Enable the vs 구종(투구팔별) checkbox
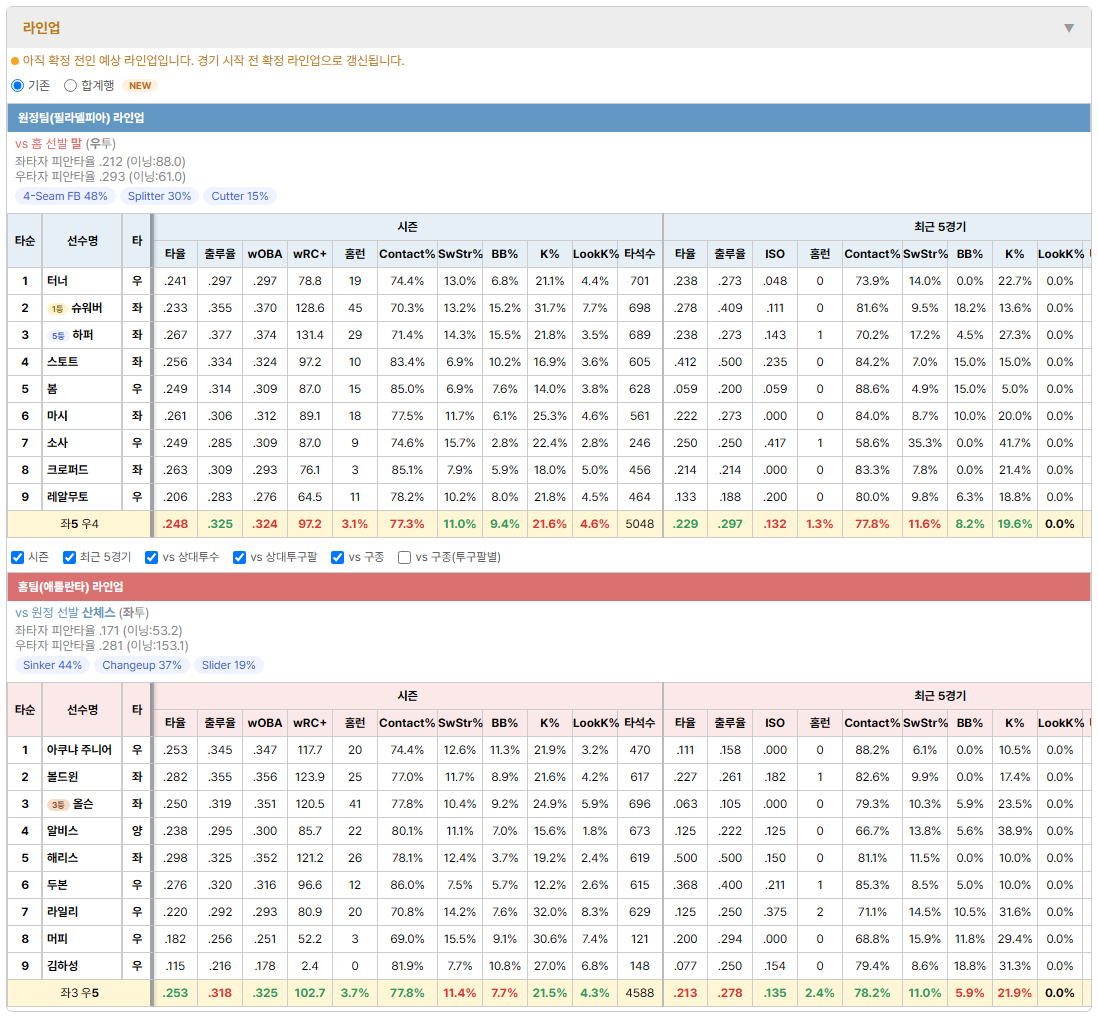This screenshot has width=1098, height=1018. tap(404, 557)
